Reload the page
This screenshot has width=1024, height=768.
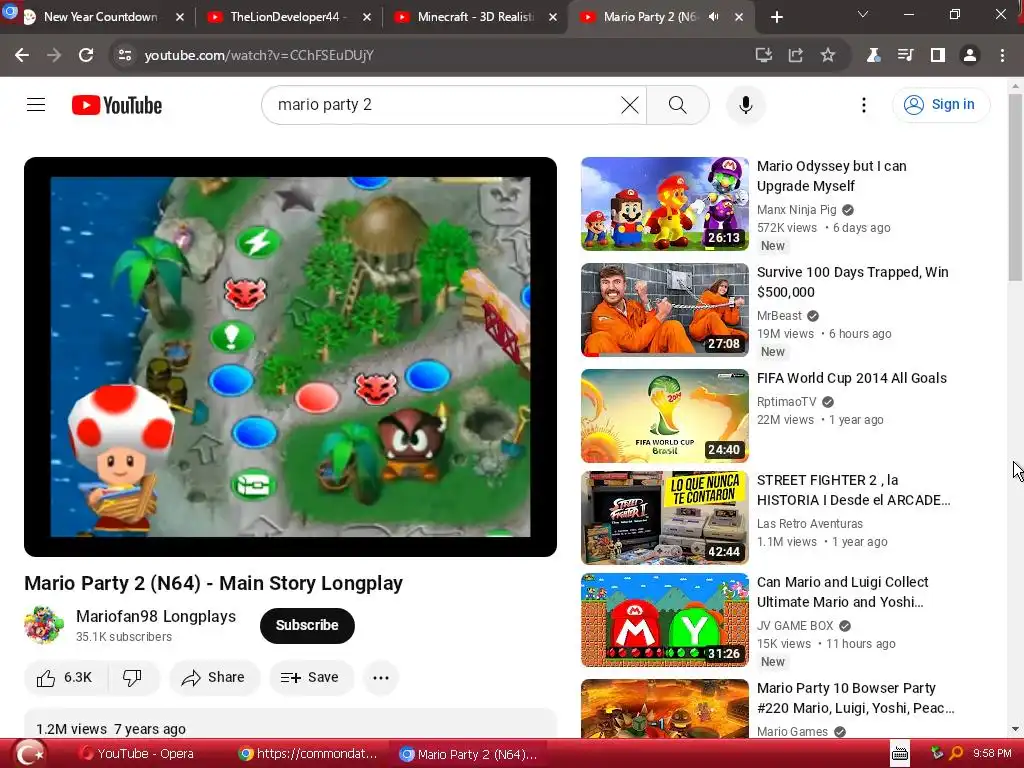(x=86, y=55)
